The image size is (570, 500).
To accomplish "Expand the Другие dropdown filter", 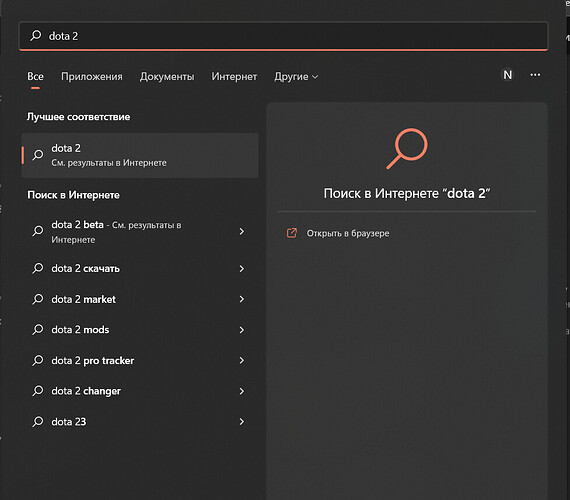I will [296, 76].
